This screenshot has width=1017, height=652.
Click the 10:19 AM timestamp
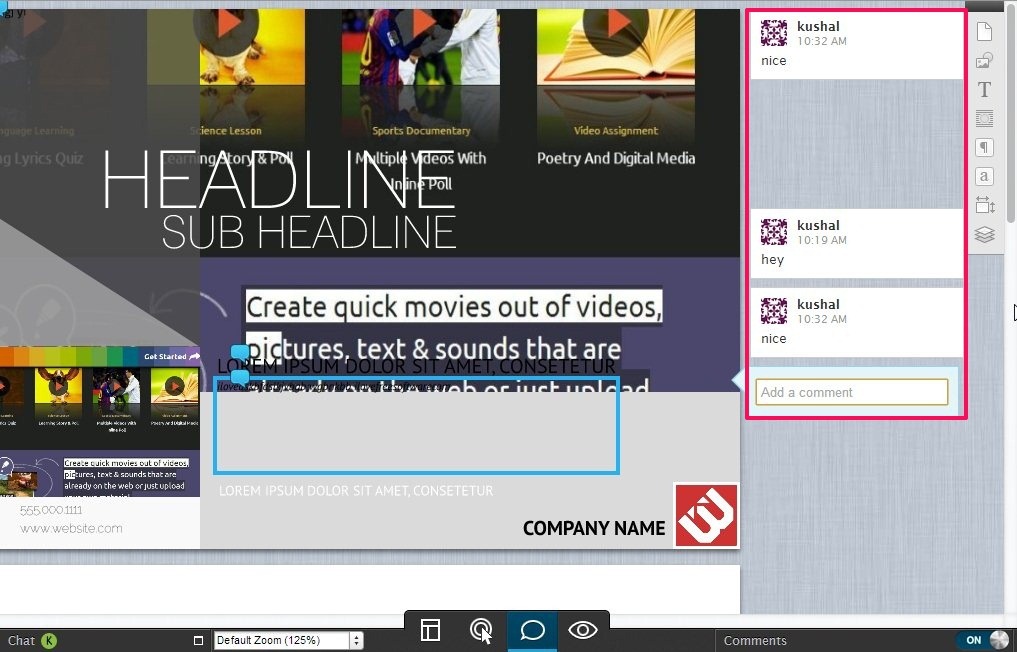(x=822, y=240)
